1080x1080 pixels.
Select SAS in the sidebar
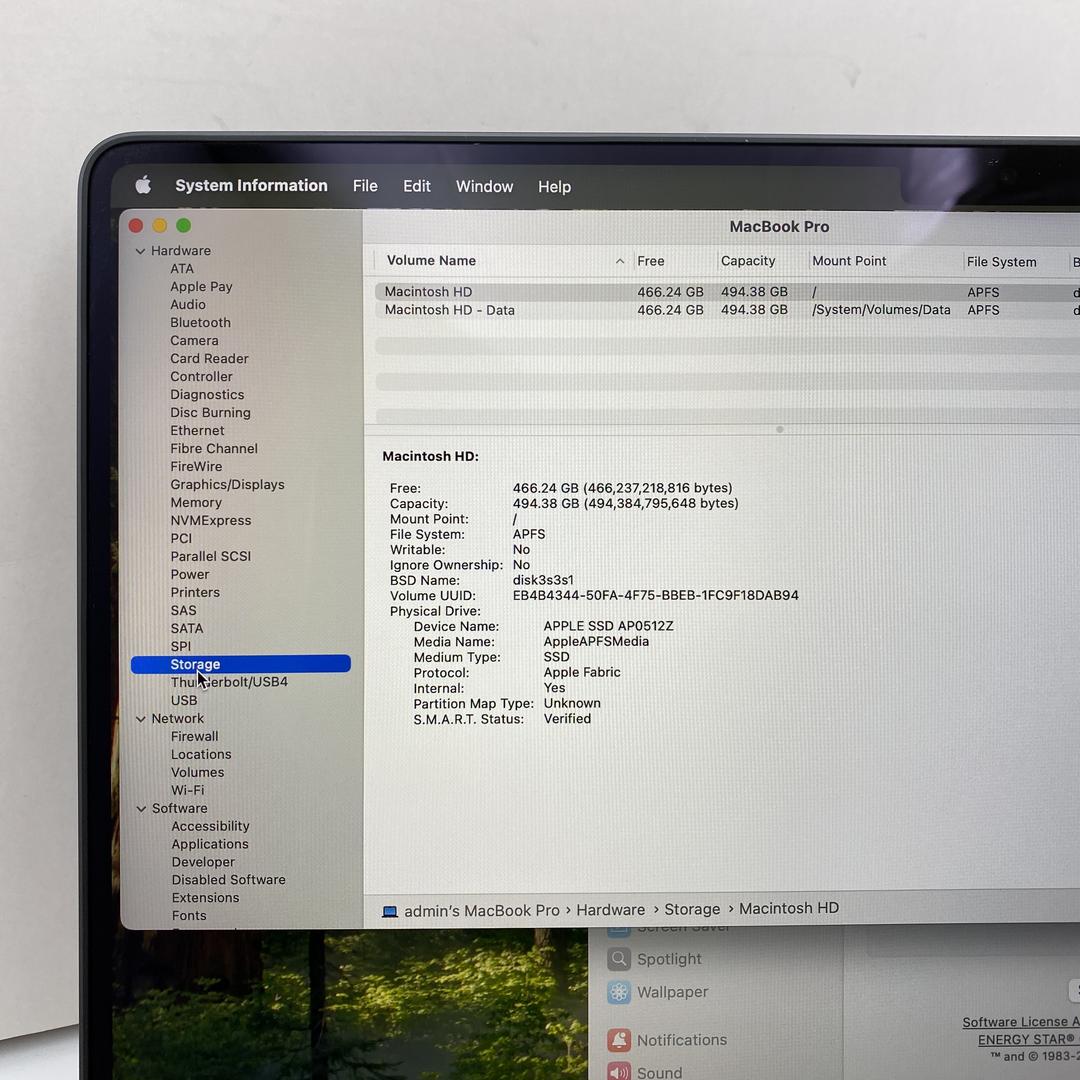184,610
